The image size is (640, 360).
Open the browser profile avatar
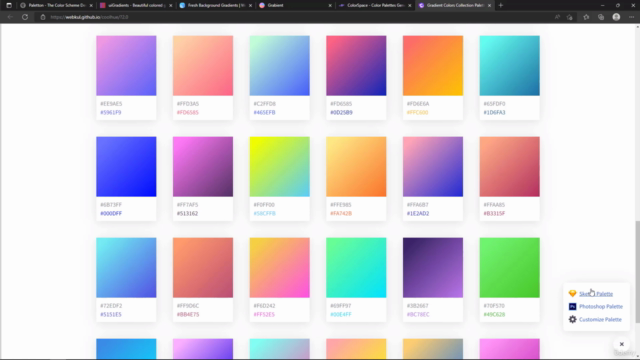pos(616,17)
